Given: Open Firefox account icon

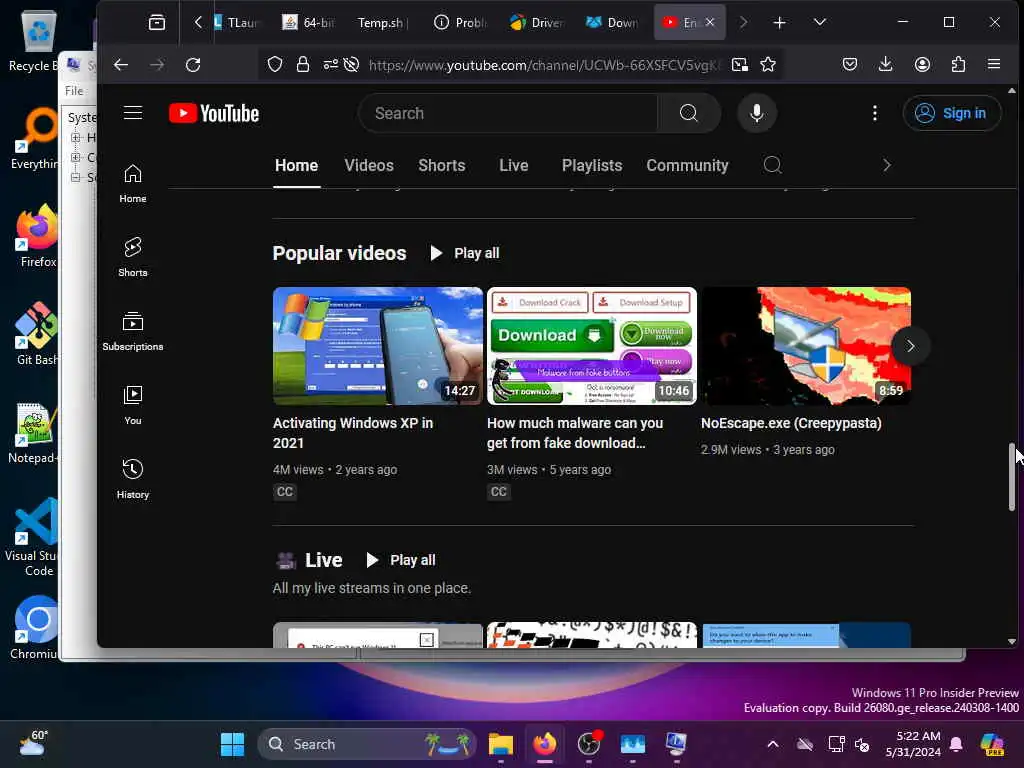Looking at the screenshot, I should pyautogui.click(x=922, y=65).
